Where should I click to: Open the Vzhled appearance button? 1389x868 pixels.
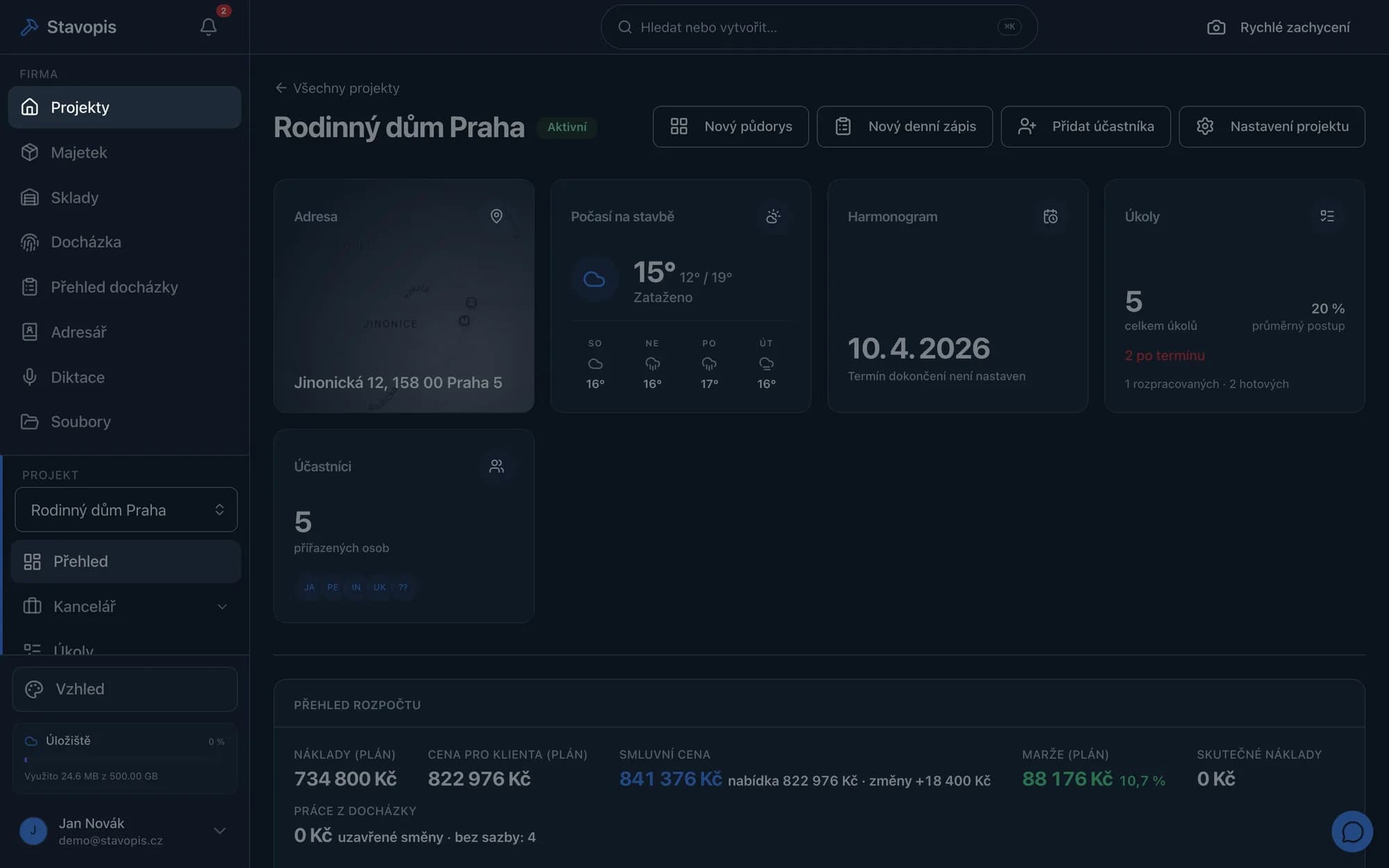[x=125, y=689]
